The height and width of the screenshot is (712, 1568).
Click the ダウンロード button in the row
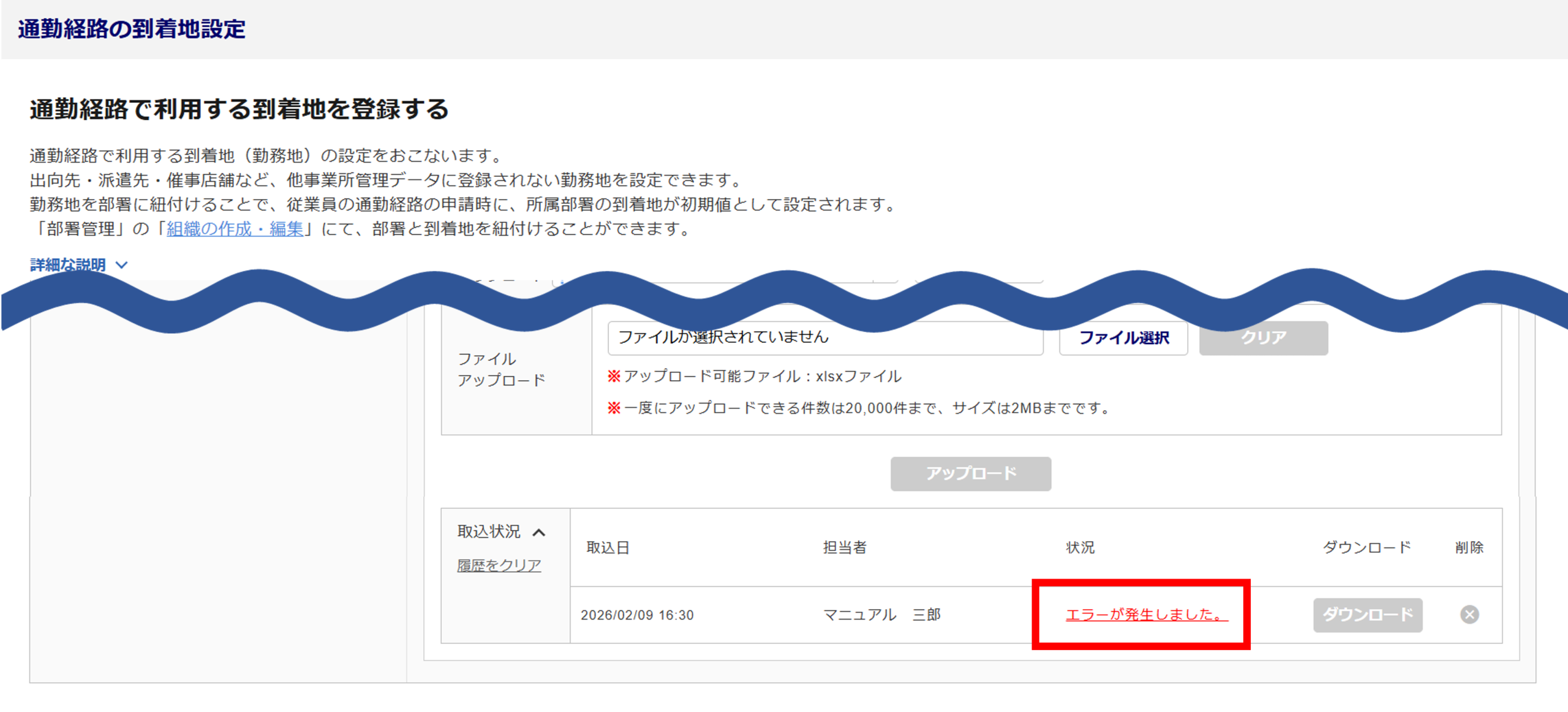1367,614
